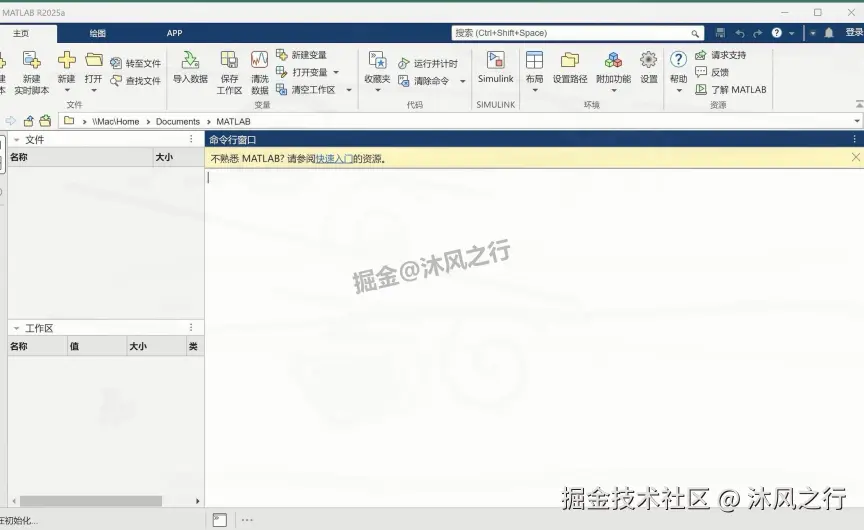Collapse the 工作区 panel

point(17,328)
